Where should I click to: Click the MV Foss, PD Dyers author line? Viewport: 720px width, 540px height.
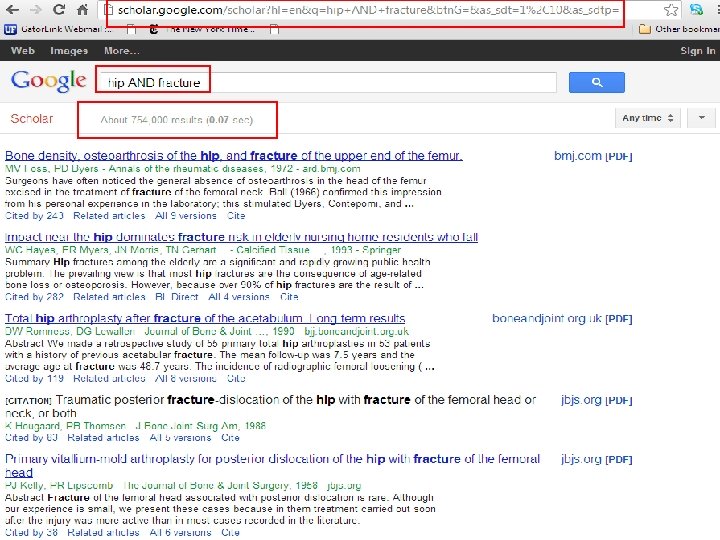pyautogui.click(x=183, y=169)
